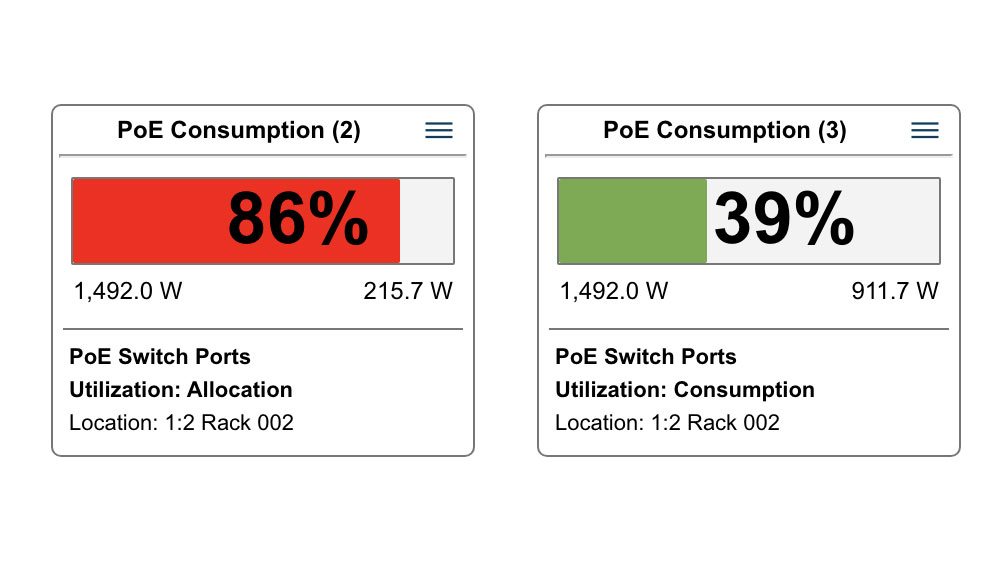Click the green 39% utilization bar
The height and width of the screenshot is (562, 1000).
(632, 221)
